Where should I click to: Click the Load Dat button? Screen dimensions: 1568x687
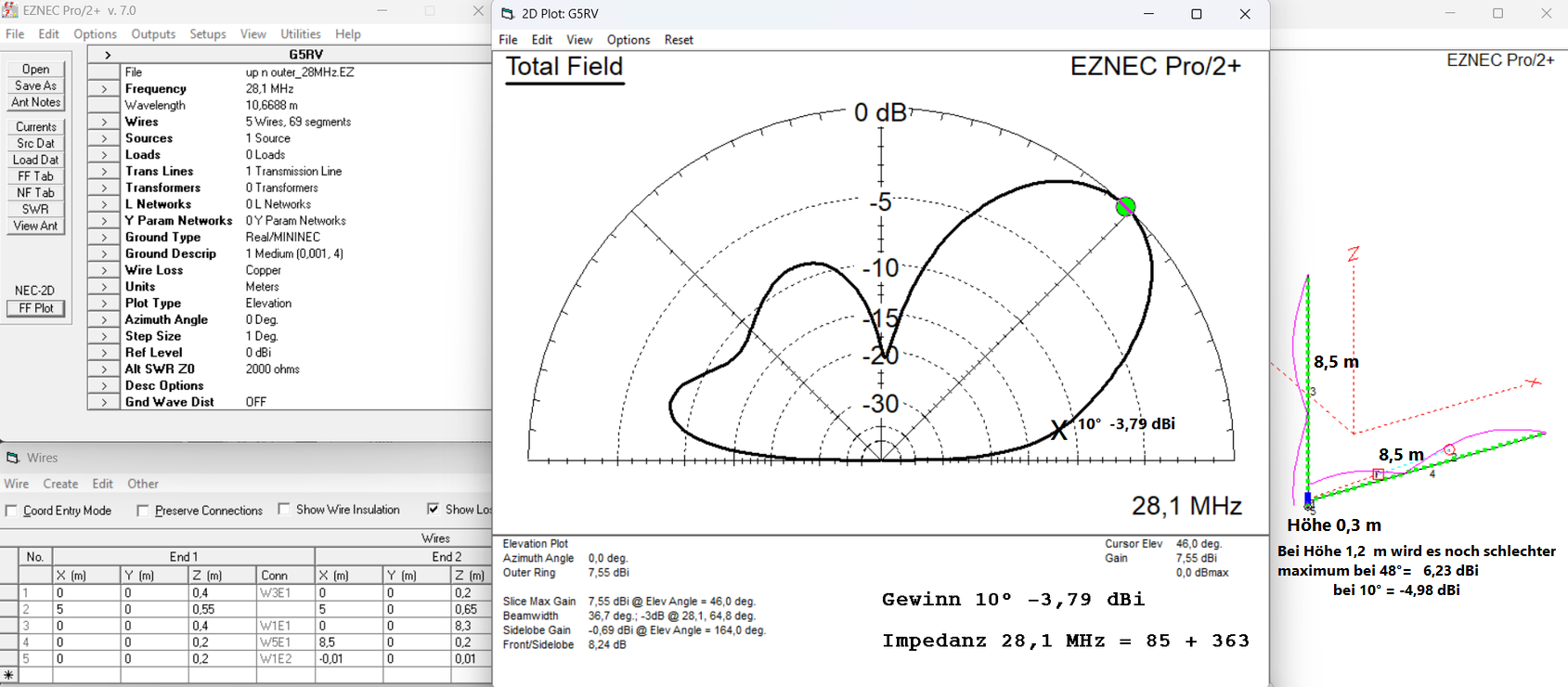click(35, 160)
